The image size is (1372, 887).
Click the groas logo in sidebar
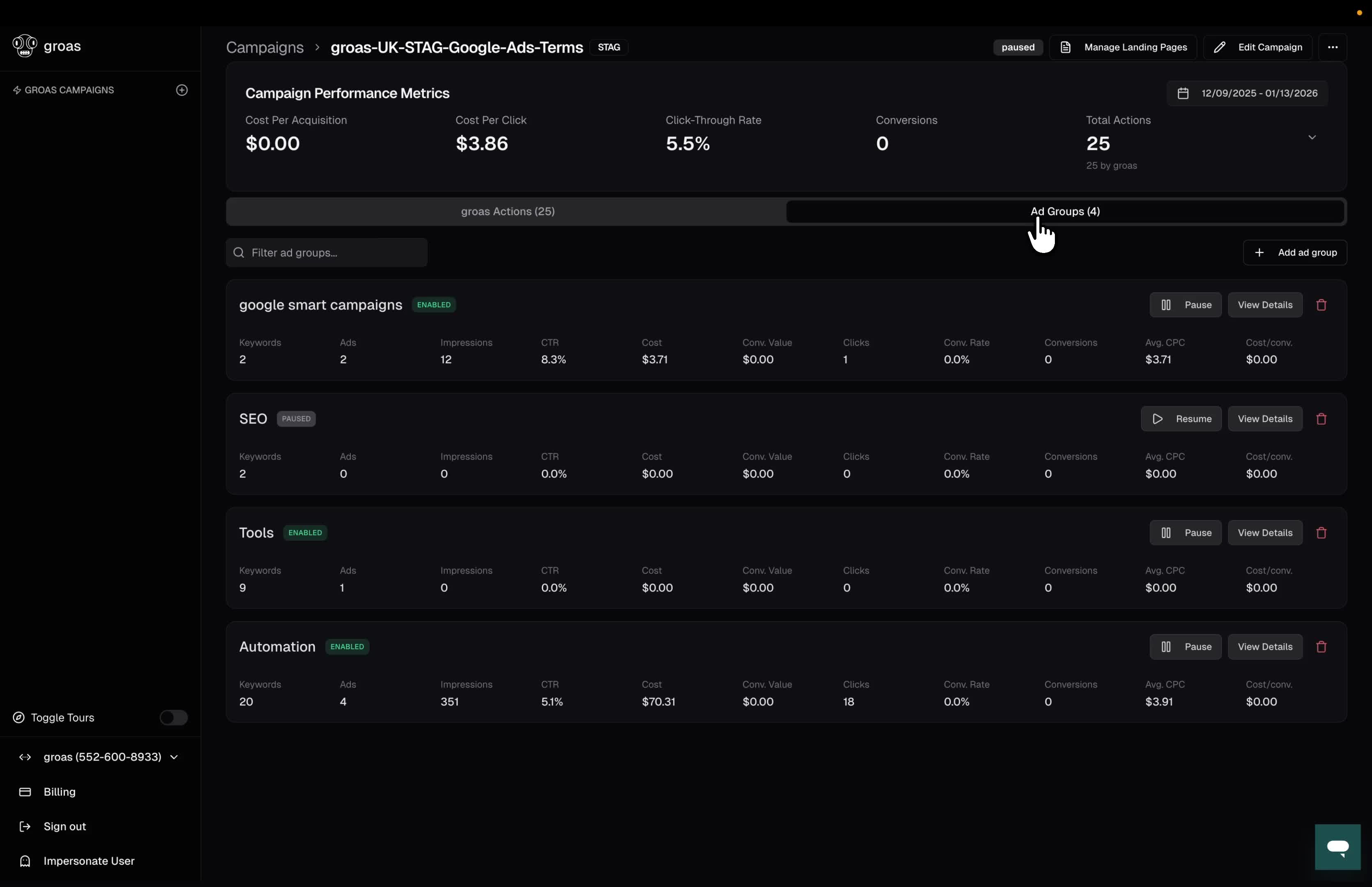tap(25, 46)
